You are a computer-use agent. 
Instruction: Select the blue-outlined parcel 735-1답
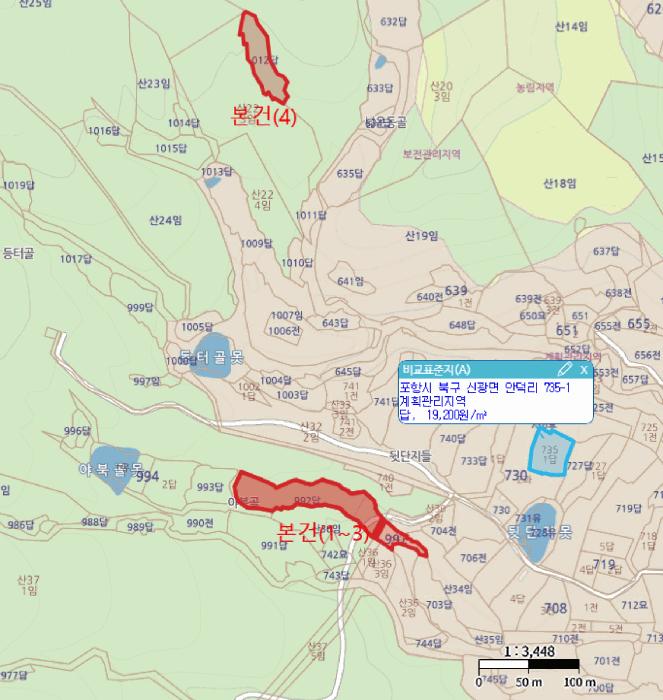(550, 453)
